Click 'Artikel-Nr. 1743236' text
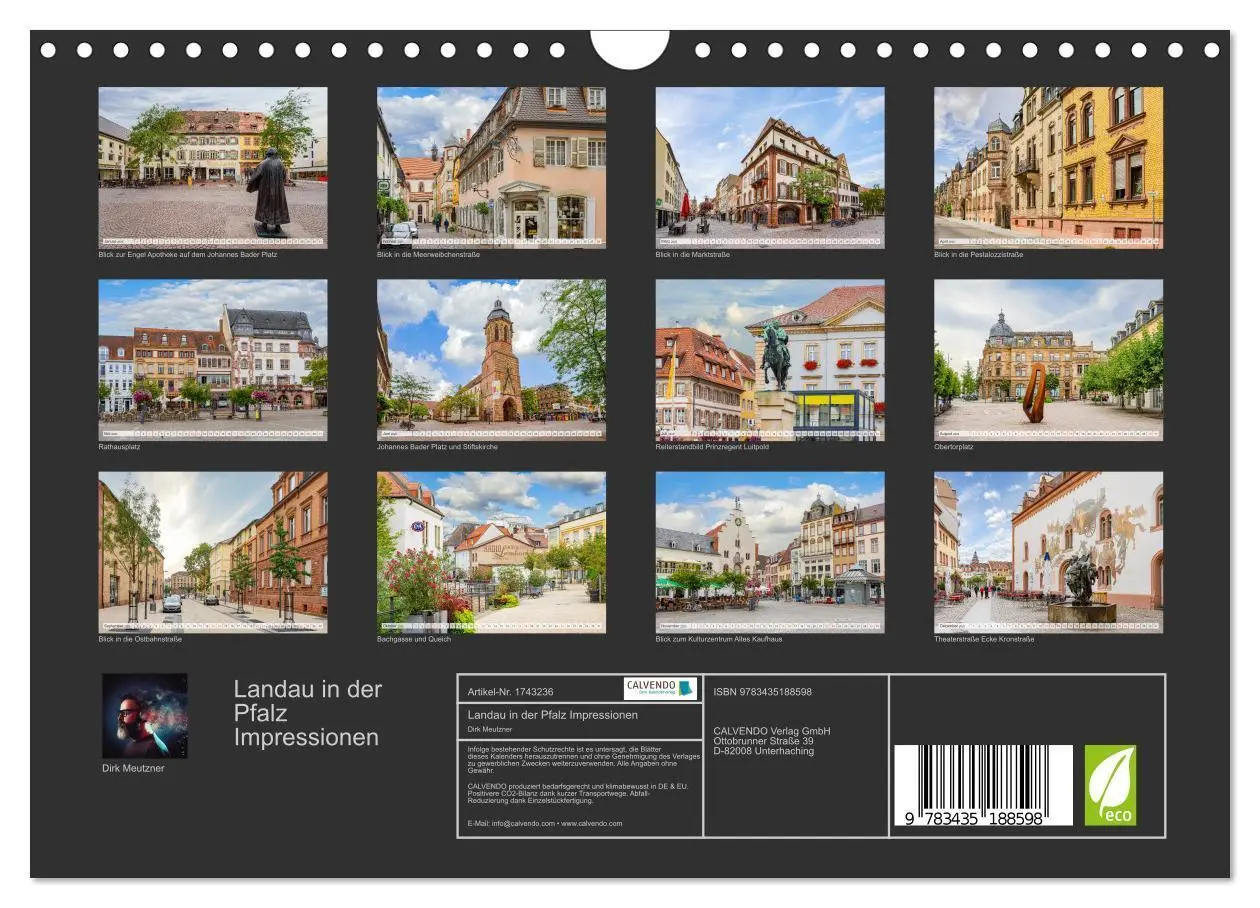1260x908 pixels. 511,692
